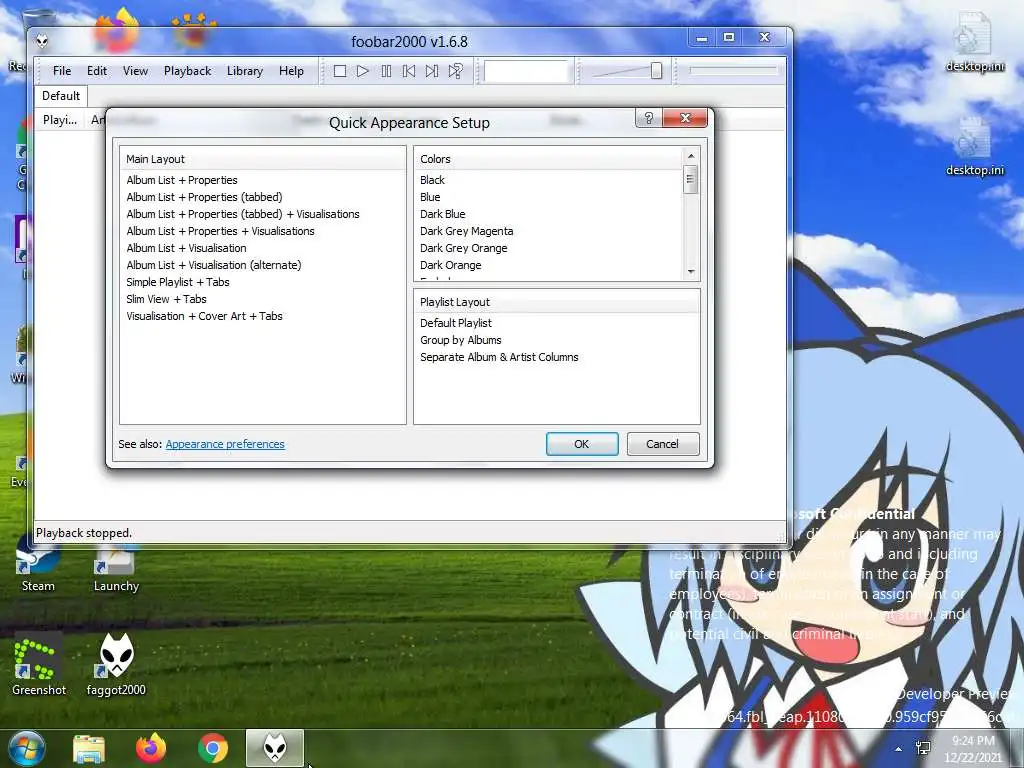Choose Separate Album & Artist Columns
This screenshot has width=1024, height=768.
(499, 357)
